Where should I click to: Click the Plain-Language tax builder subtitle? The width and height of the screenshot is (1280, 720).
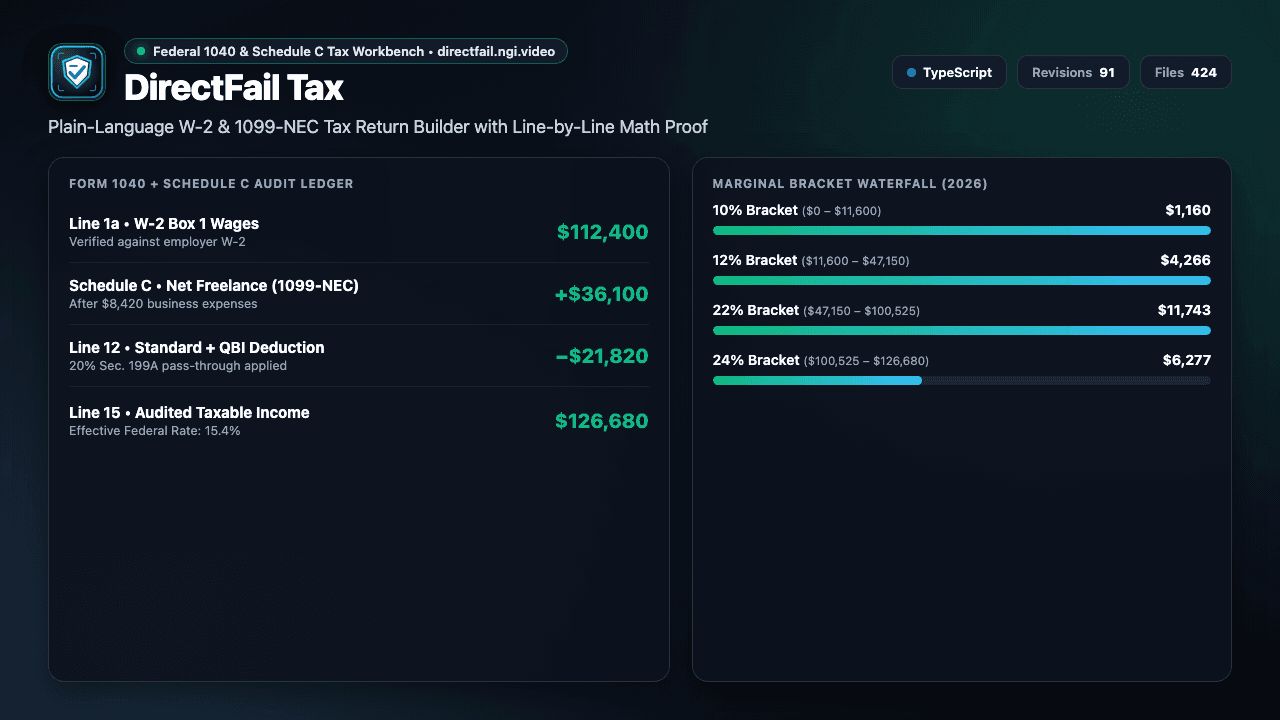tap(378, 127)
